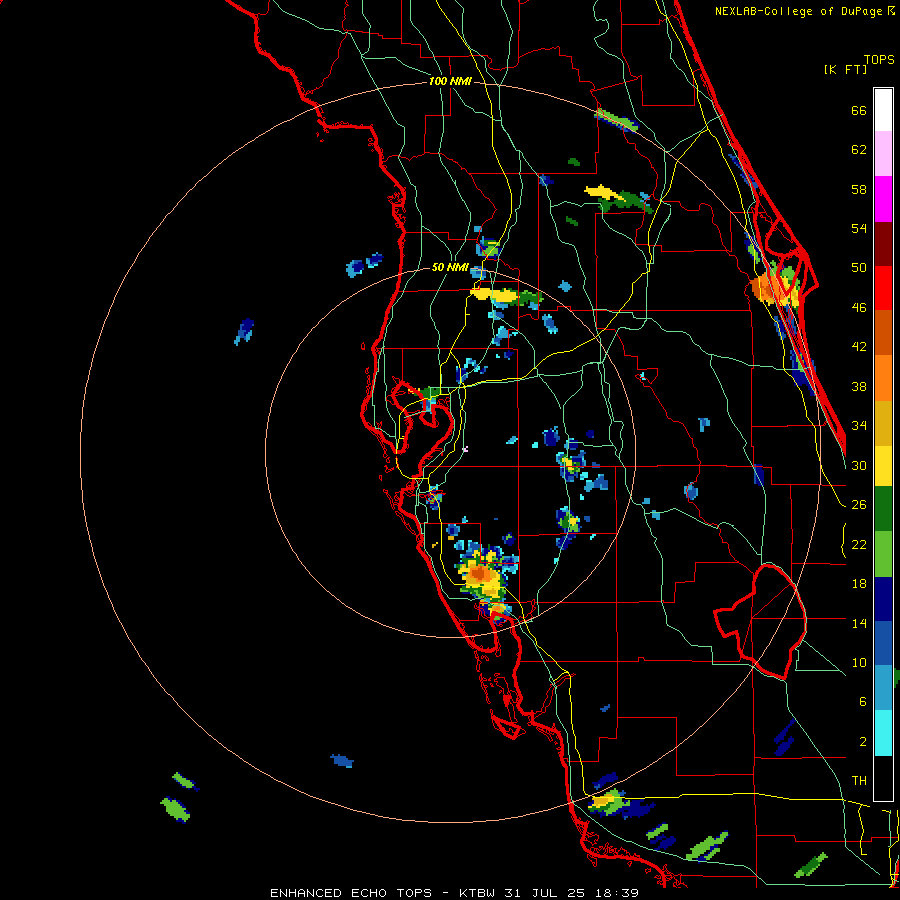Click the "NEXLAB-College of DuPage" credit text
900x900 pixels.
(798, 11)
